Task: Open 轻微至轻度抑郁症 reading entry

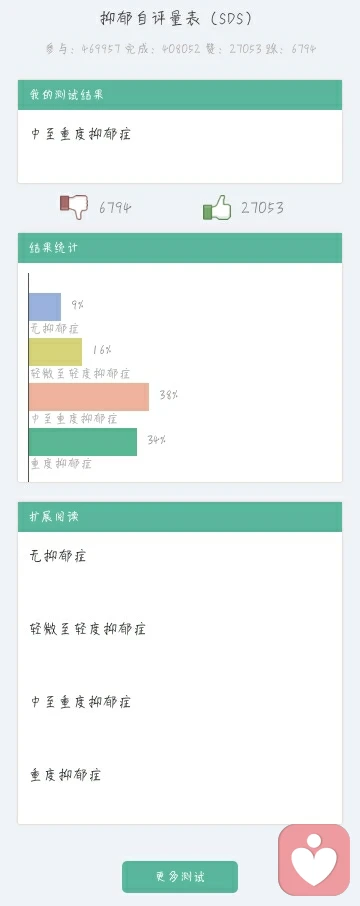Action: [88, 629]
